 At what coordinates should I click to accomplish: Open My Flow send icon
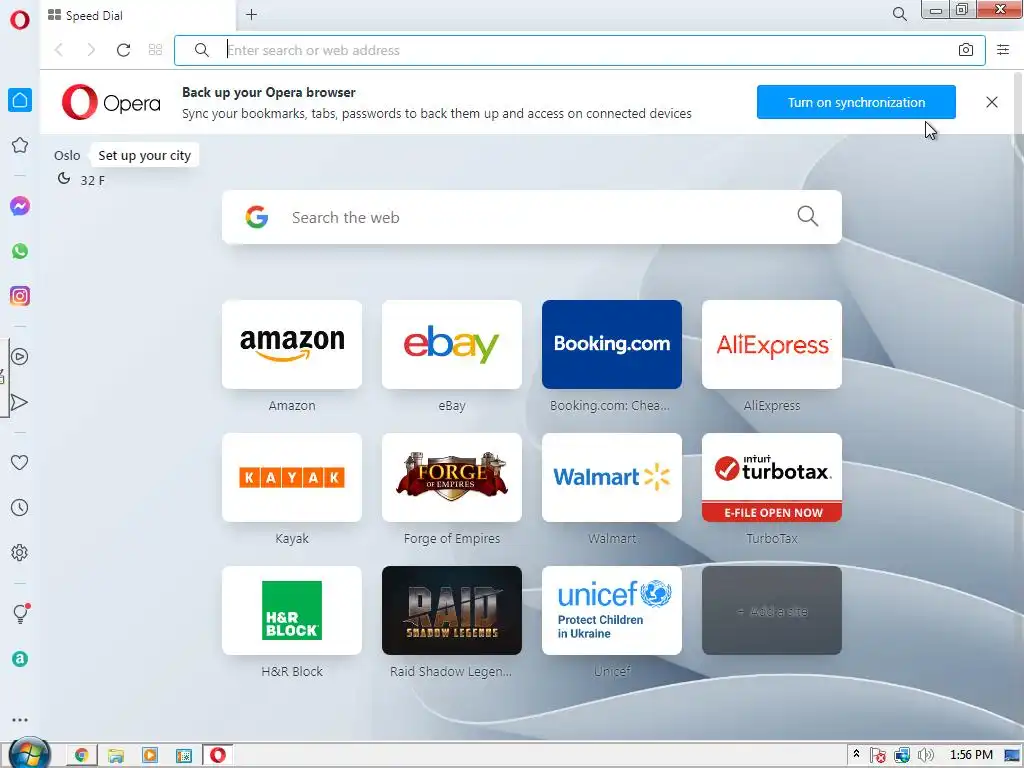20,402
